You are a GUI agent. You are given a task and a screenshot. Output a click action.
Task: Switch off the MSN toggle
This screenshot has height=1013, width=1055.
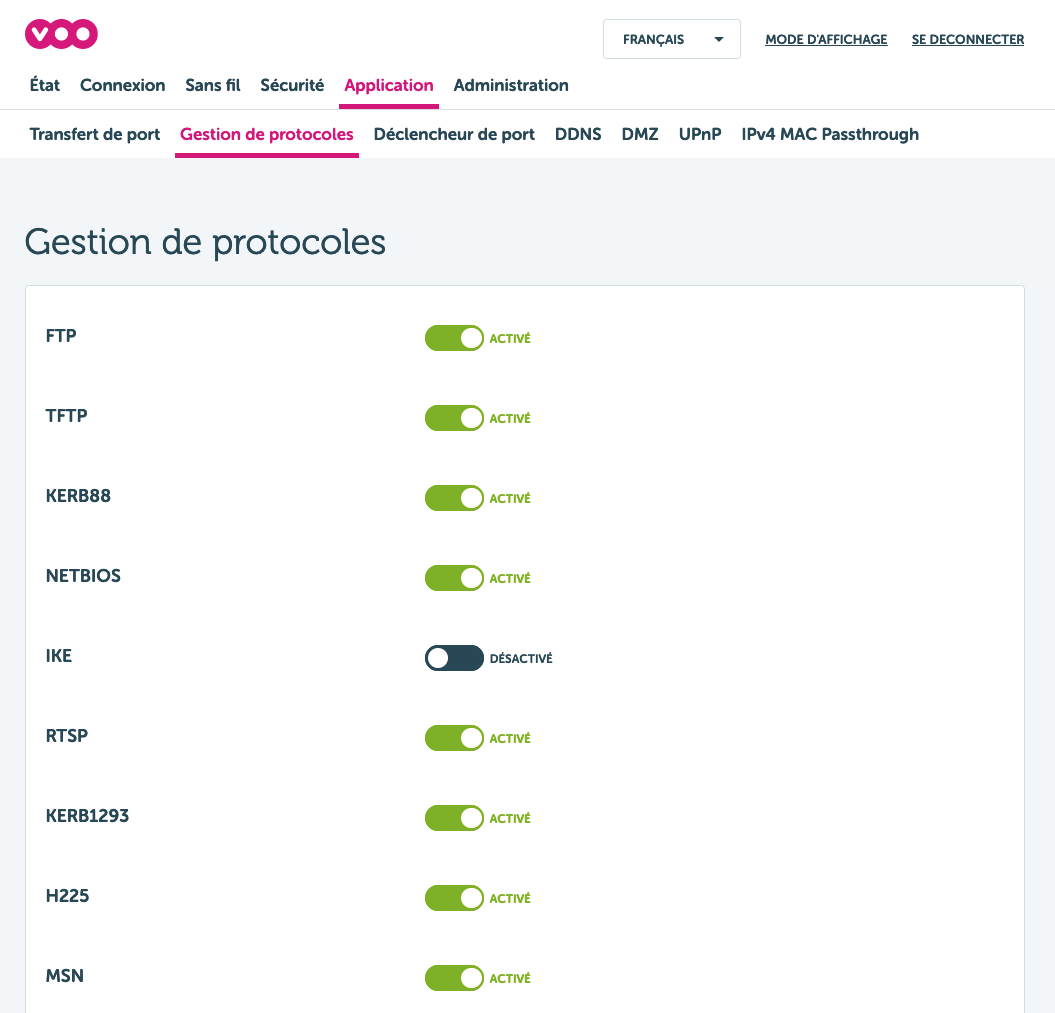[454, 978]
